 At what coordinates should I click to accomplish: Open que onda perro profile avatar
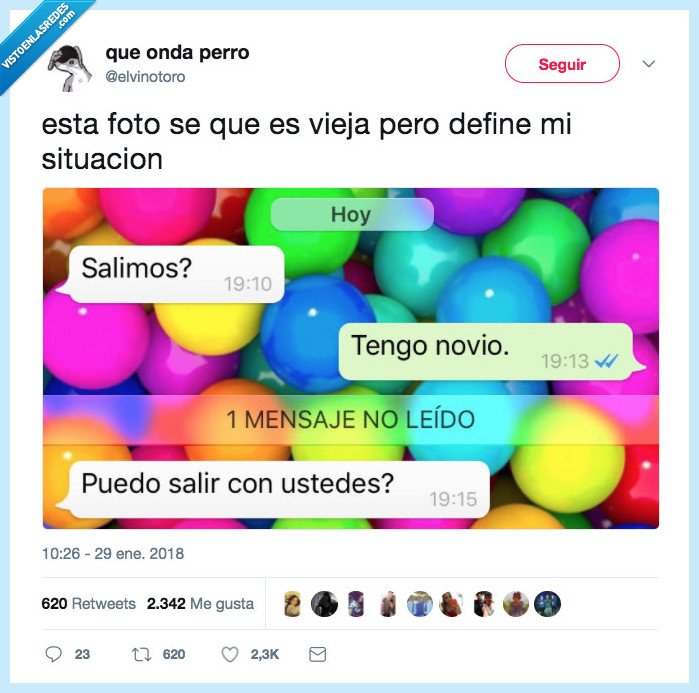[70, 67]
